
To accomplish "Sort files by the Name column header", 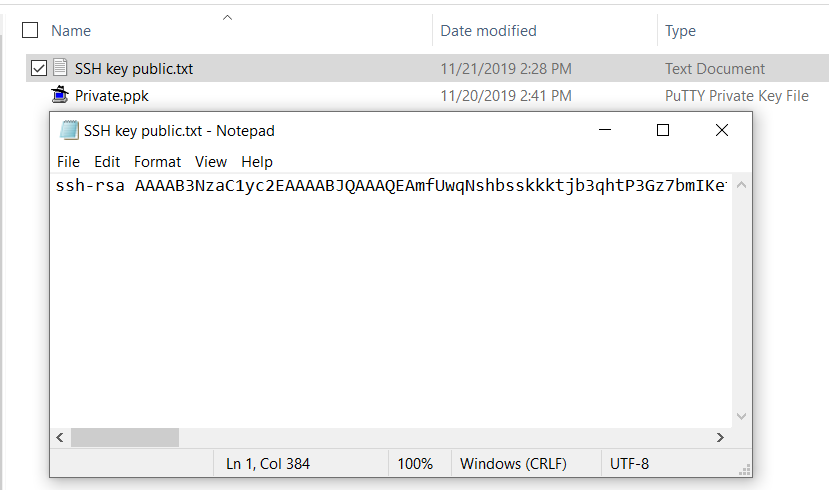I will 71,31.
